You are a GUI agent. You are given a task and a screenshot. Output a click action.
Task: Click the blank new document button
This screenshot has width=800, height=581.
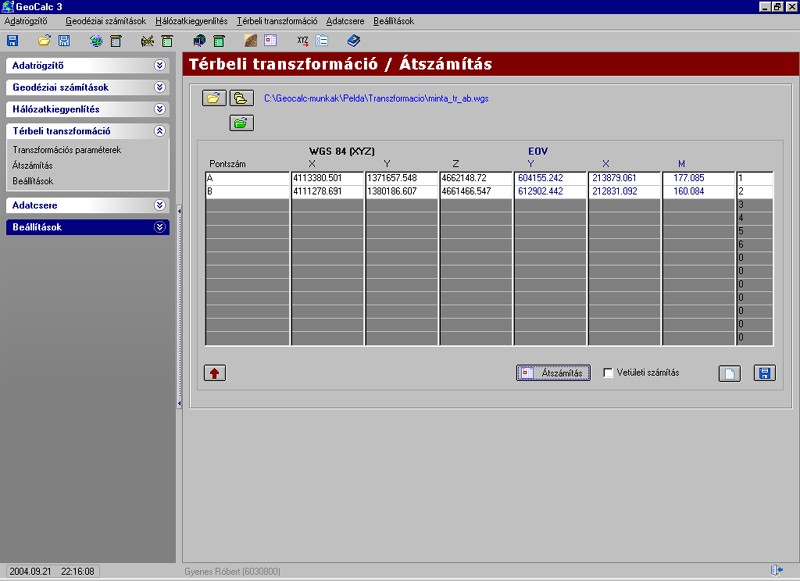[x=729, y=373]
